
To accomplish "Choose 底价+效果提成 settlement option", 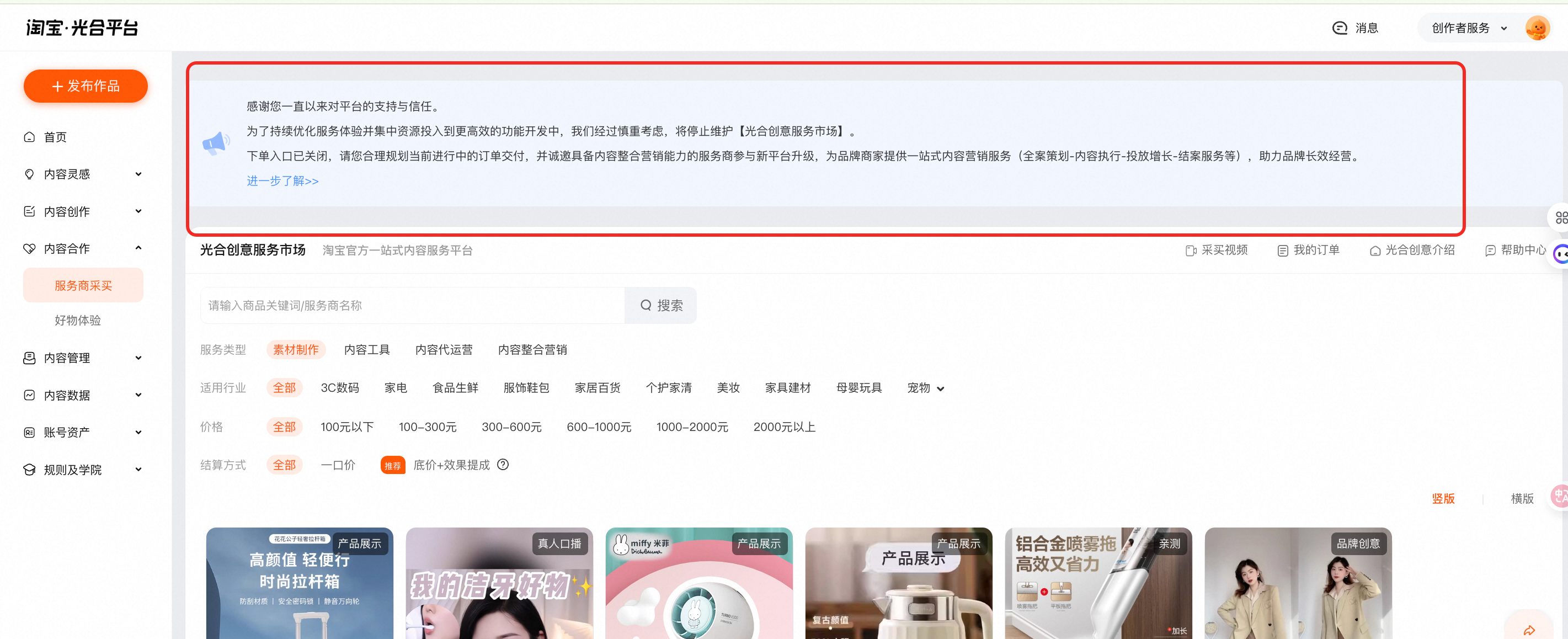I will coord(452,466).
